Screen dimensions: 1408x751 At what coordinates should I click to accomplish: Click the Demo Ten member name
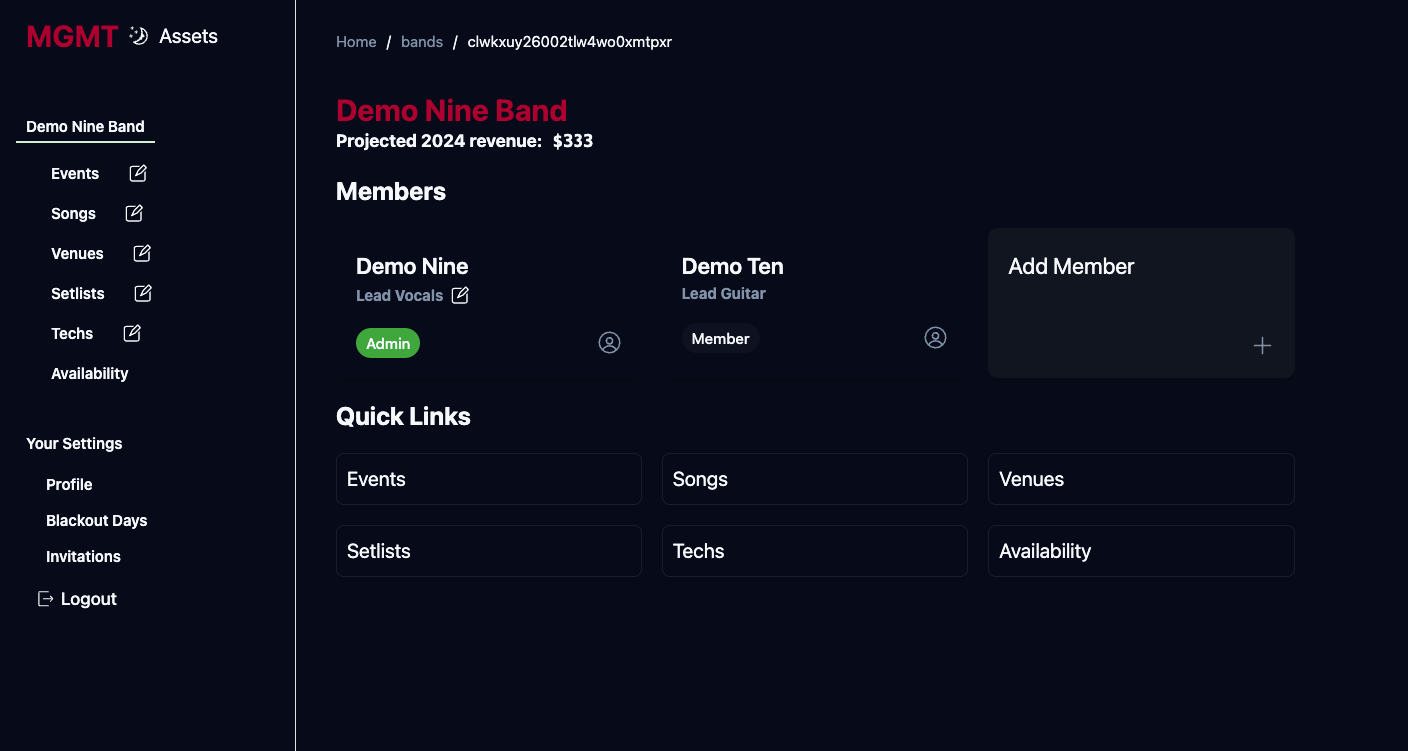click(x=733, y=266)
